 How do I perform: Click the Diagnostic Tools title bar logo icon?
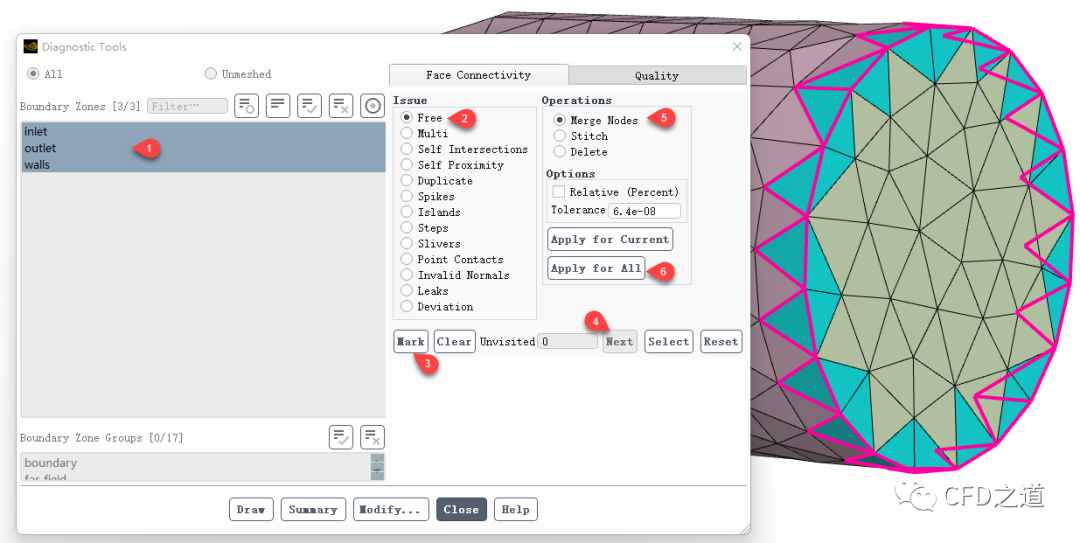[31, 47]
